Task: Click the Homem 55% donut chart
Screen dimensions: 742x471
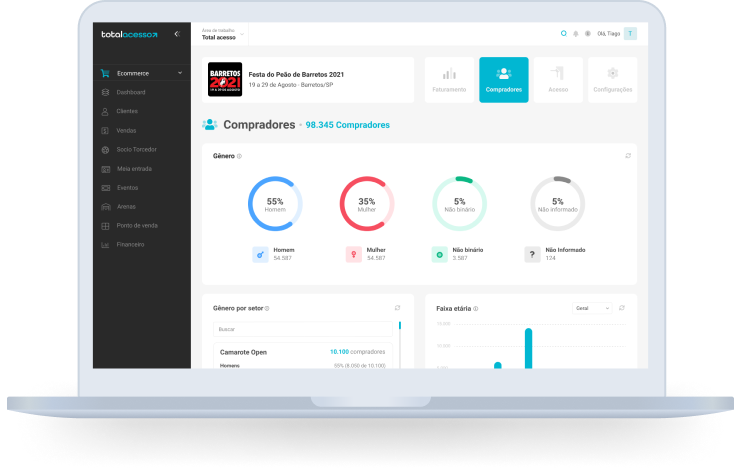Action: click(275, 204)
